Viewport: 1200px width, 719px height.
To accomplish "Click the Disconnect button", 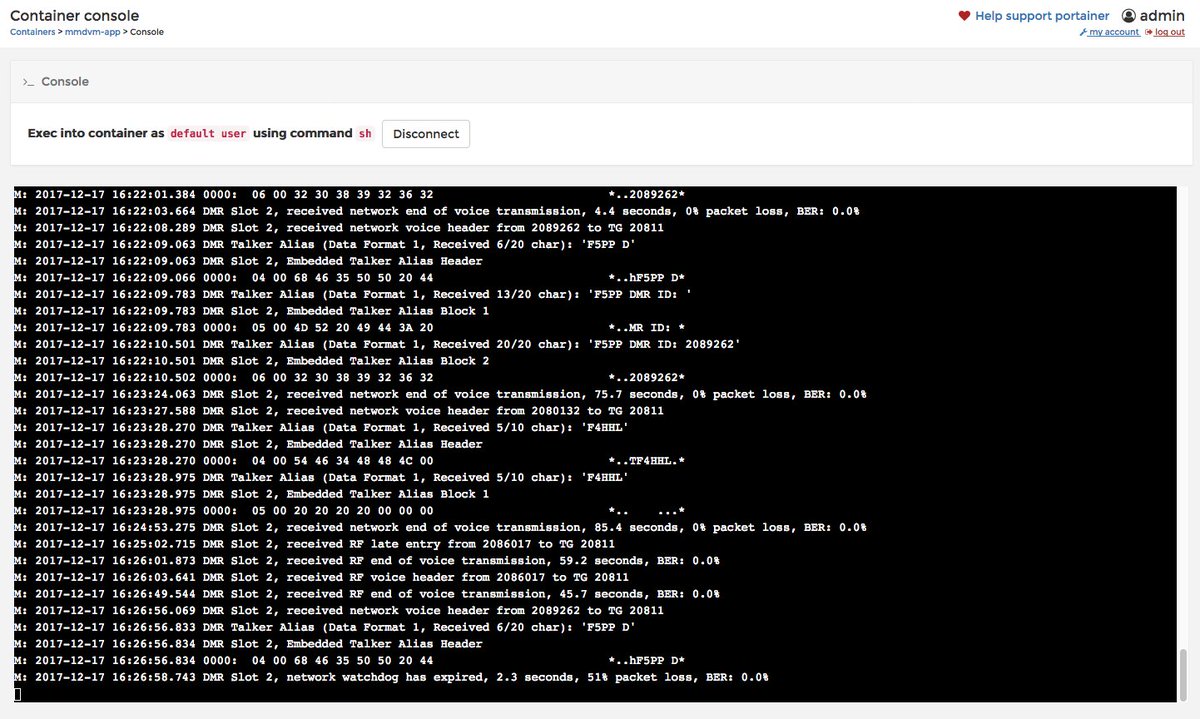I will 426,134.
